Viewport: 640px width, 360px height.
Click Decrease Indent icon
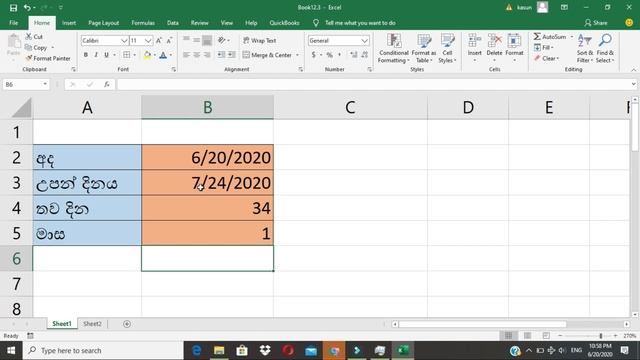[x=221, y=55]
